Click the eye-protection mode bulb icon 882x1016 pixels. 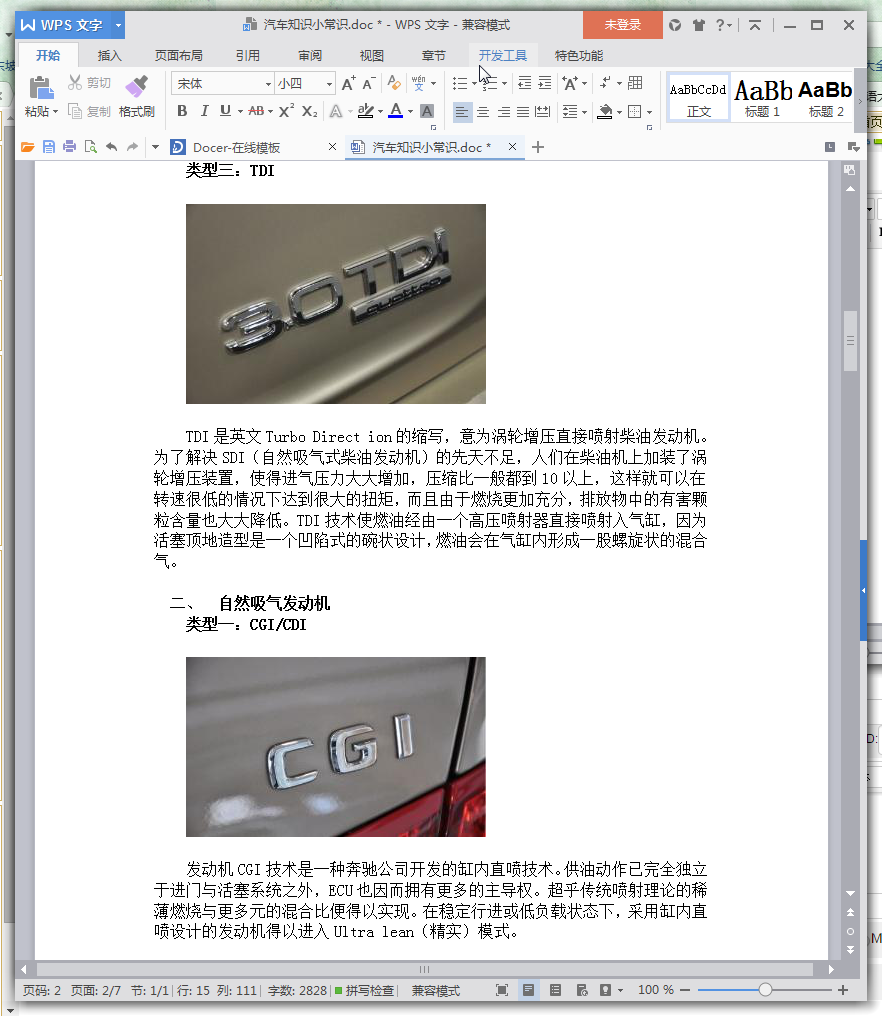coord(605,990)
